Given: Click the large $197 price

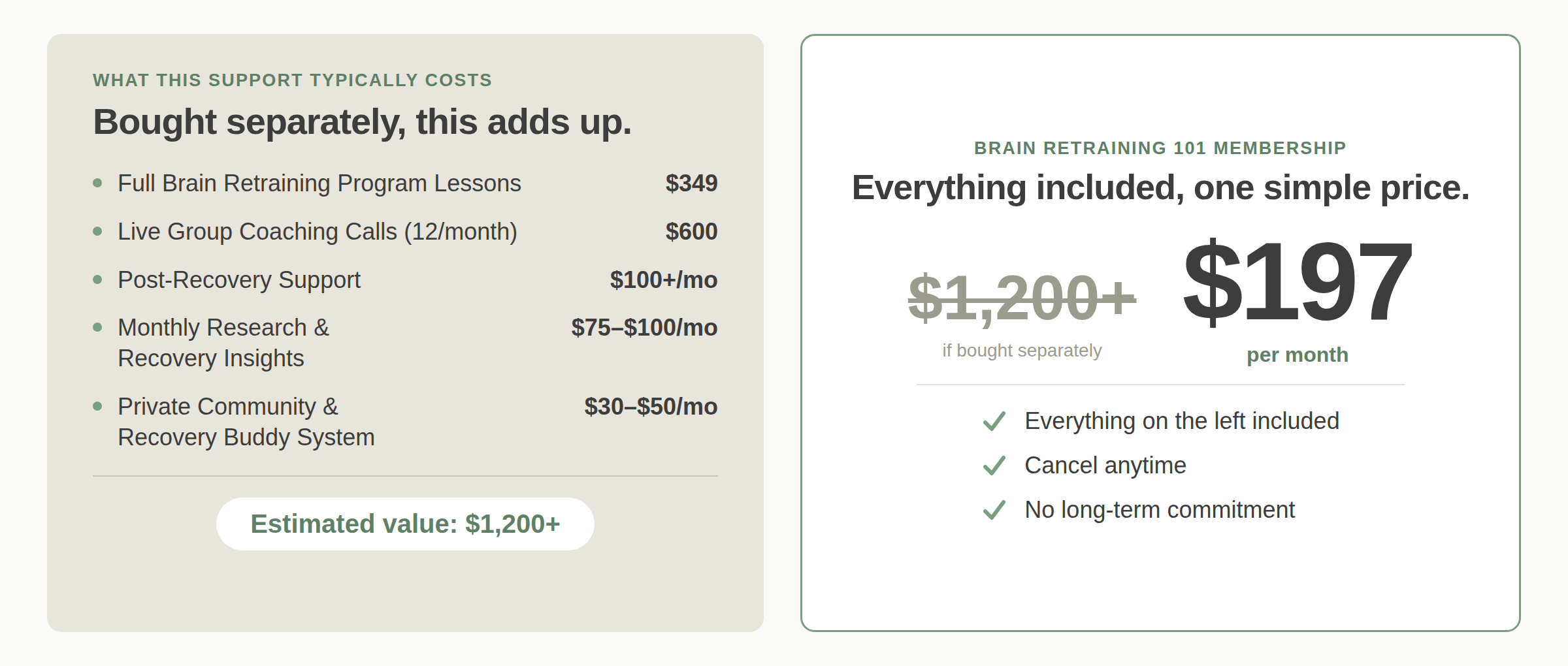Looking at the screenshot, I should 1298,282.
